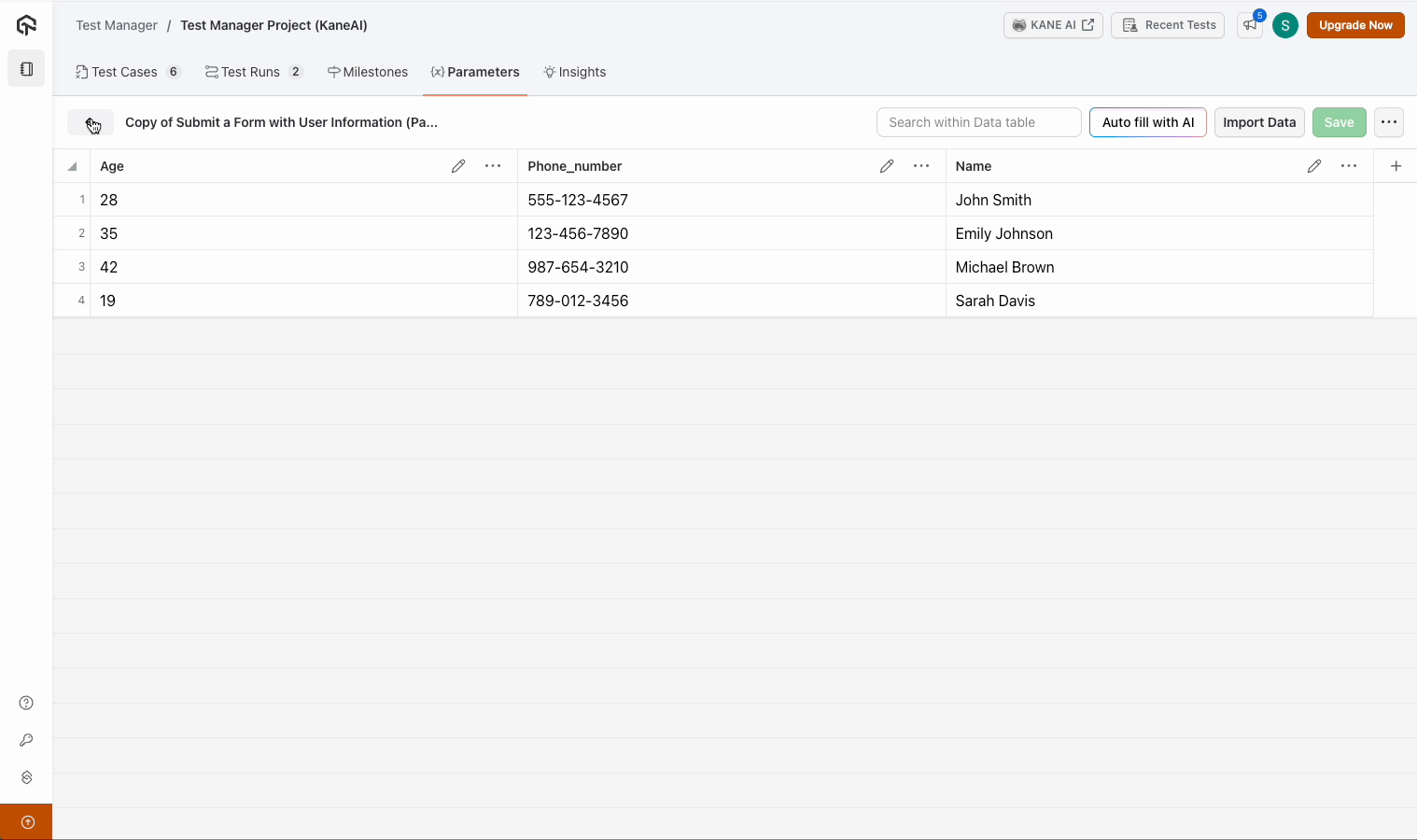Add a new column with plus icon
The width and height of the screenshot is (1417, 840).
pos(1396,166)
